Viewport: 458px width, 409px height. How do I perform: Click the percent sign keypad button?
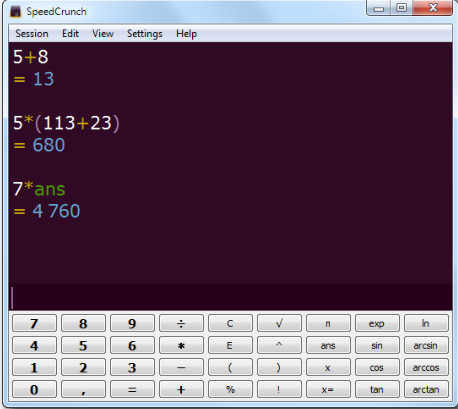(x=230, y=389)
